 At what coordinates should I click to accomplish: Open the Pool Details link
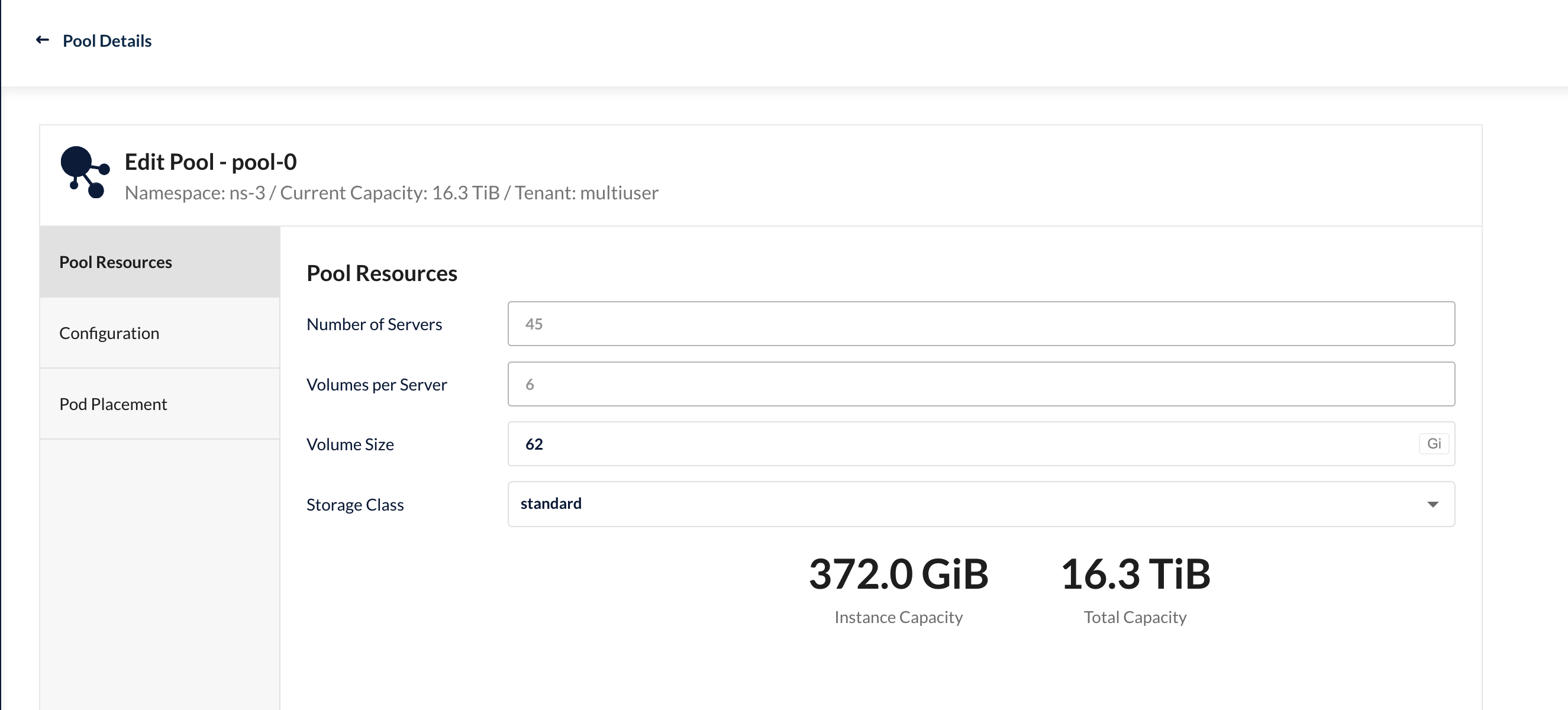[107, 41]
